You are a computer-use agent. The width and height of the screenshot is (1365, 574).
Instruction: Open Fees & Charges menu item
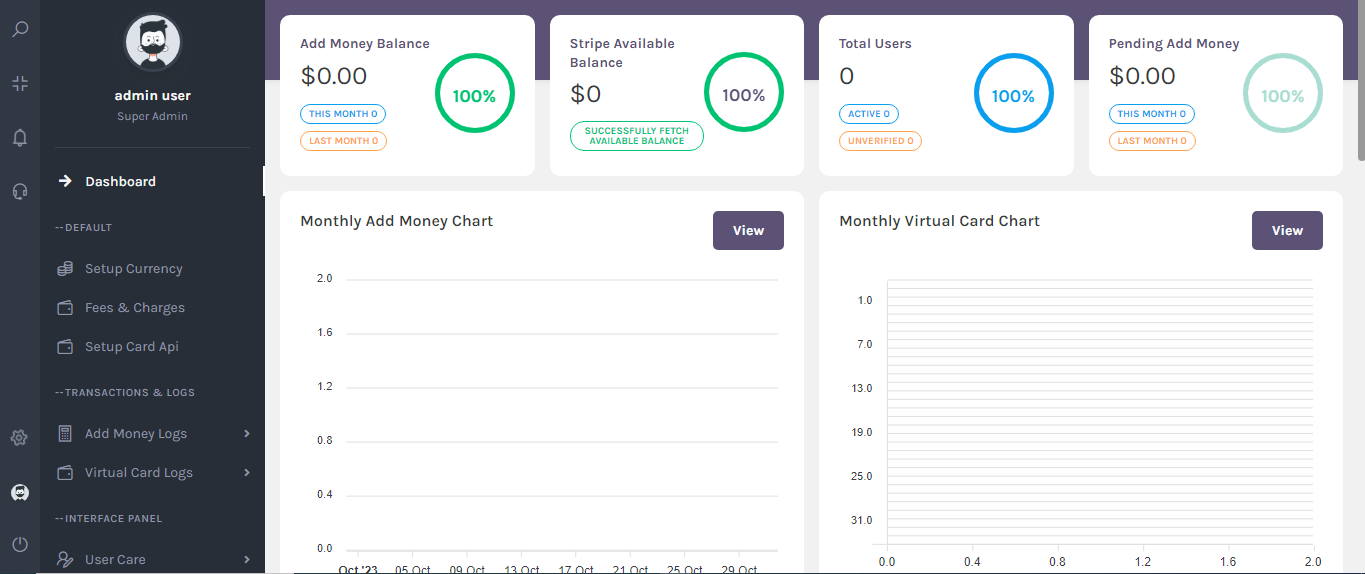tap(134, 308)
